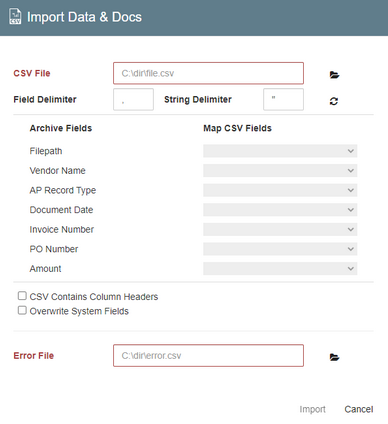Focus the CSV File path field
388x424 pixels.
(x=208, y=73)
